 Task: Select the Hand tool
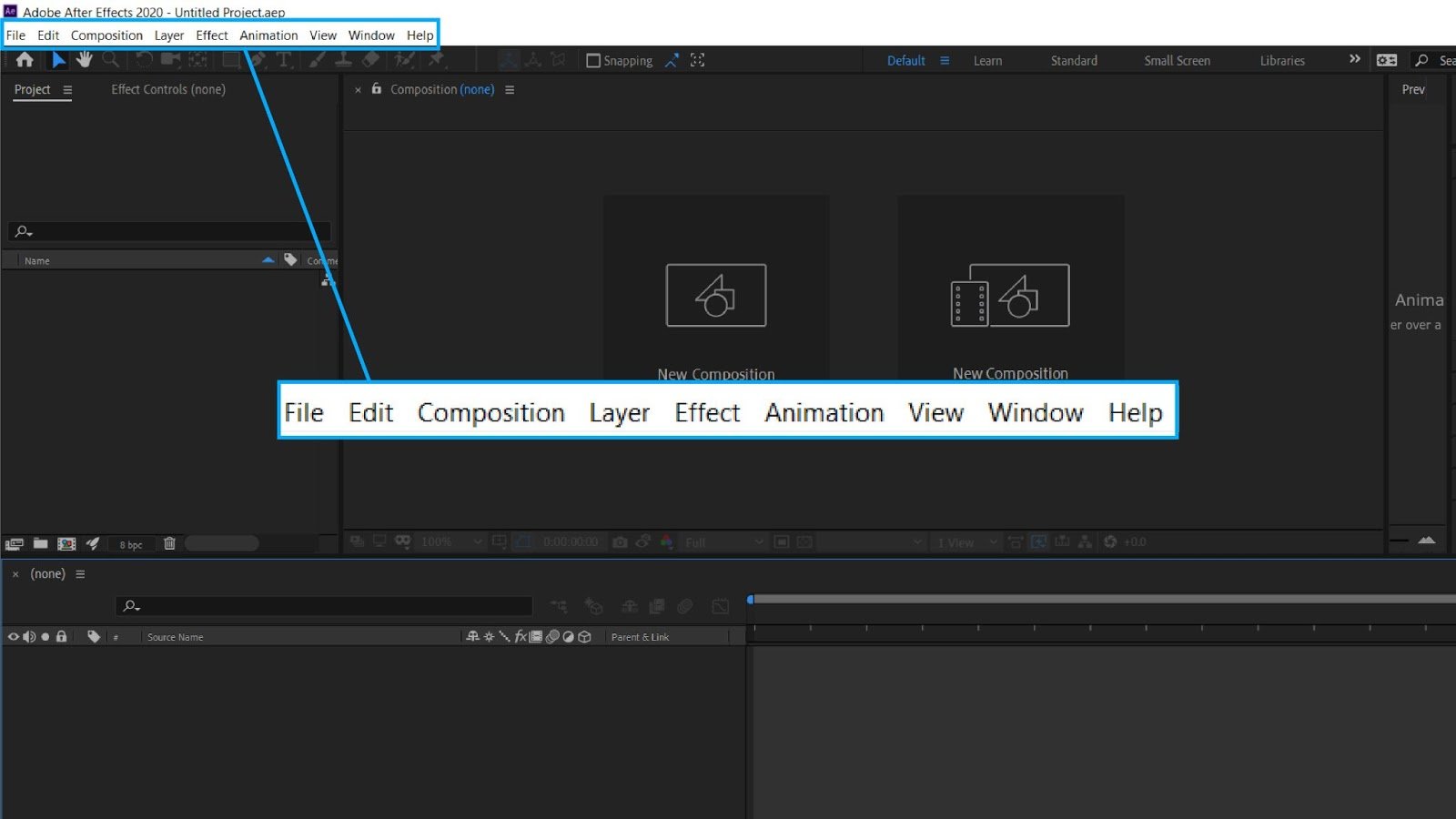pyautogui.click(x=85, y=60)
